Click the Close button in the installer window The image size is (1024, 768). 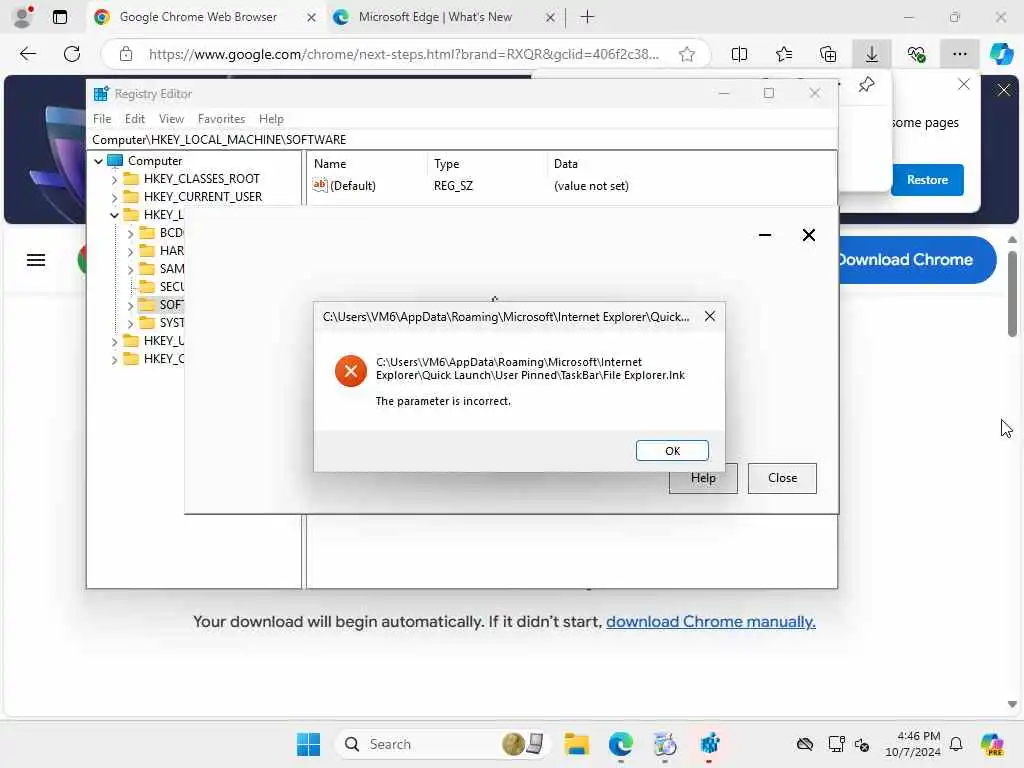click(782, 478)
